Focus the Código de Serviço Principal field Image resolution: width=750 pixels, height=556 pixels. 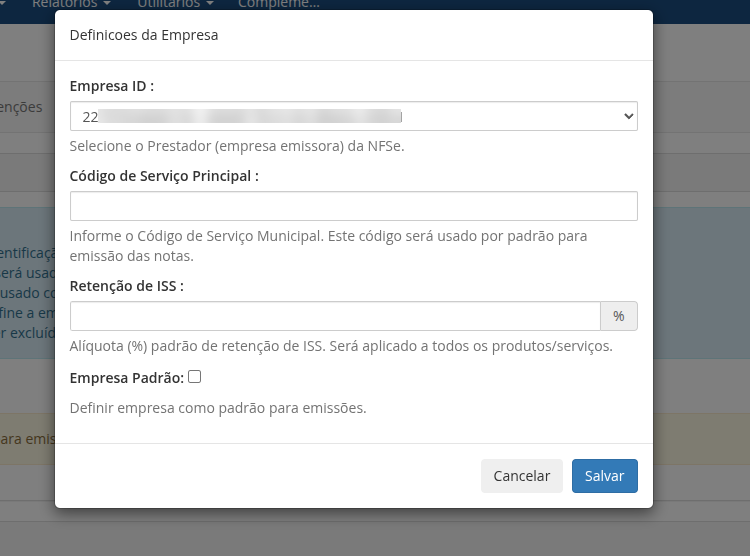click(x=353, y=206)
